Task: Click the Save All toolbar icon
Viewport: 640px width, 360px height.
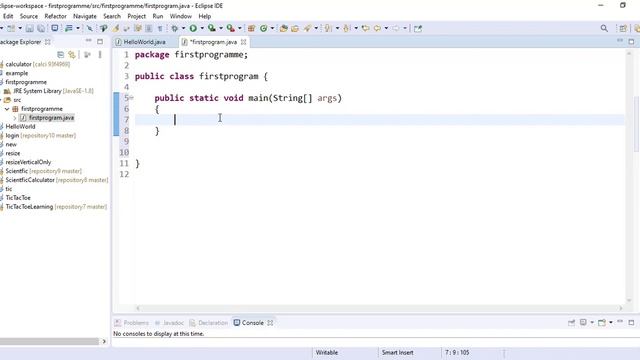Action: tap(41, 28)
